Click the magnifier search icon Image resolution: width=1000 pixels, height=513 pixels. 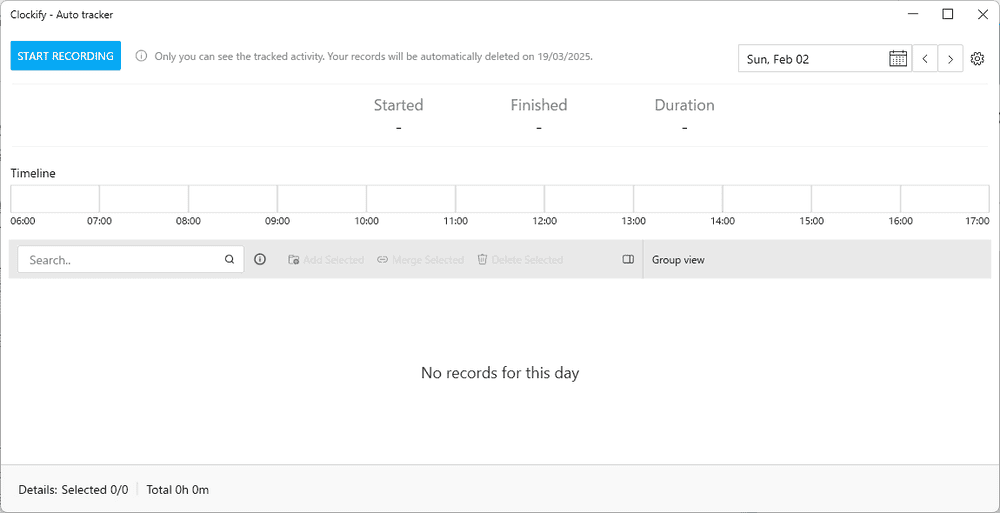pyautogui.click(x=230, y=260)
